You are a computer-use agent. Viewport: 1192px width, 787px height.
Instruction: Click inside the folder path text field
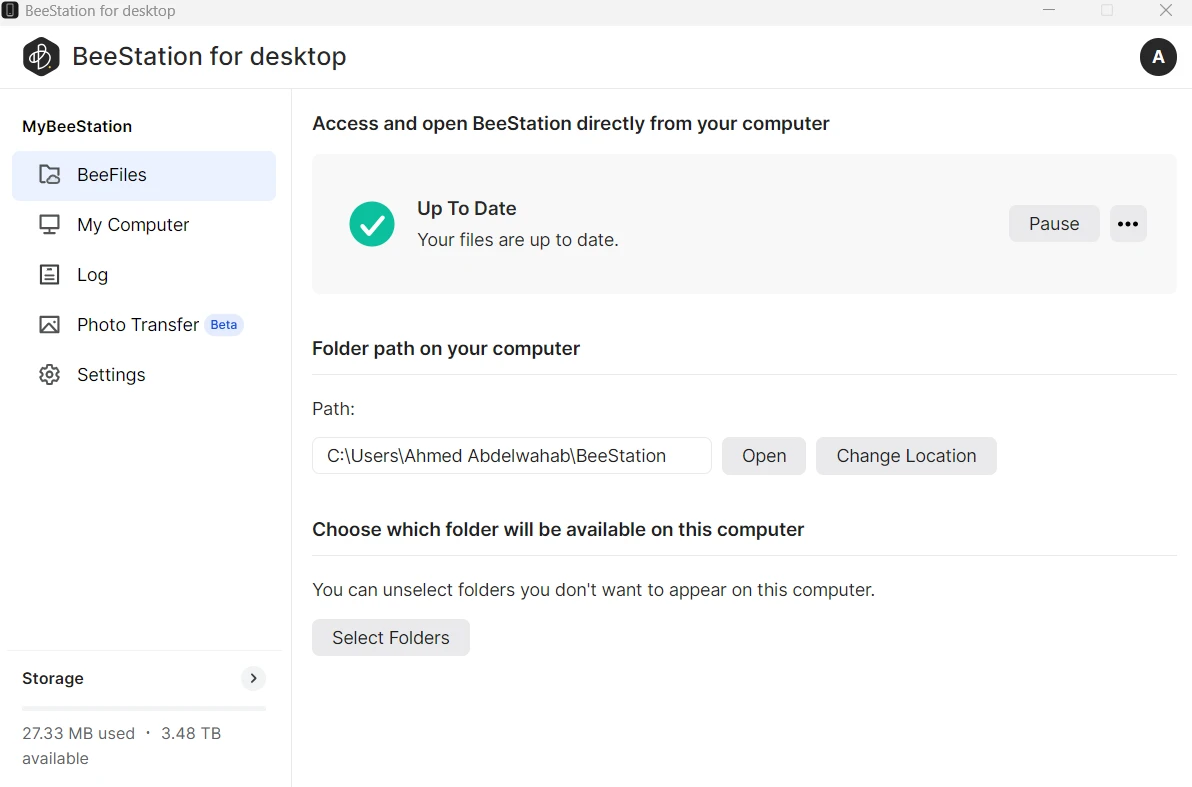coord(511,456)
